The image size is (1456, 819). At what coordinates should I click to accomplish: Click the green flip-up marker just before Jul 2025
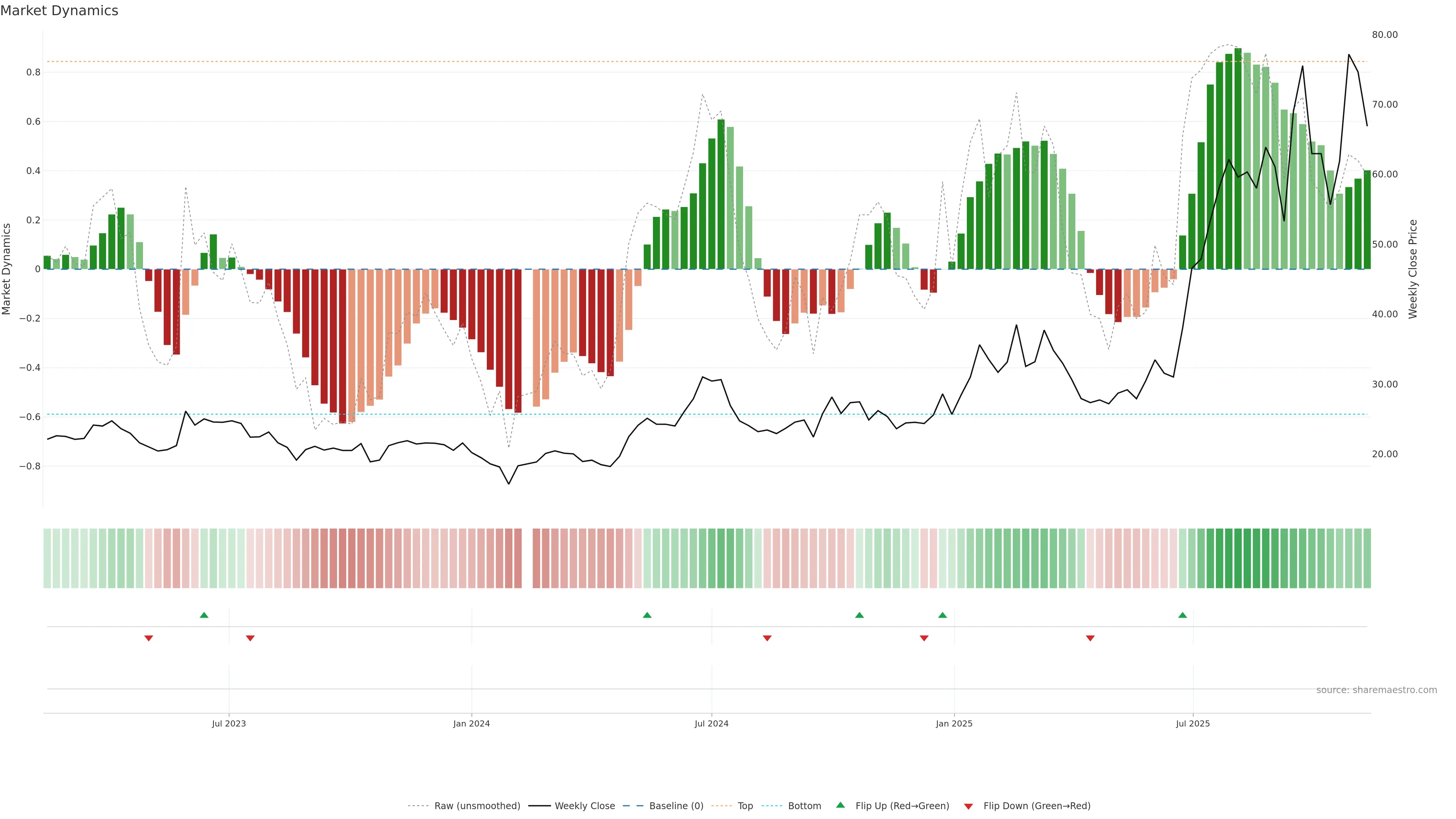point(1183,615)
